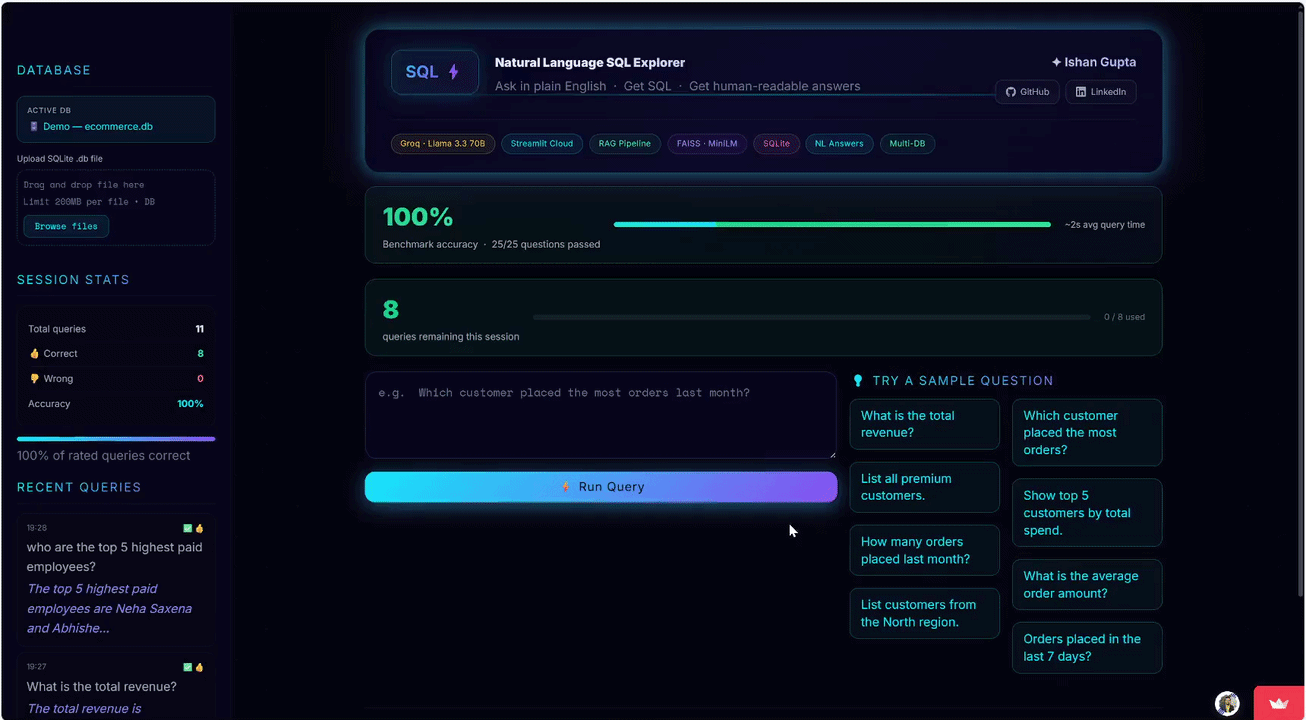Click the Streamlit Cloud tag
The width and height of the screenshot is (1306, 720).
[542, 144]
